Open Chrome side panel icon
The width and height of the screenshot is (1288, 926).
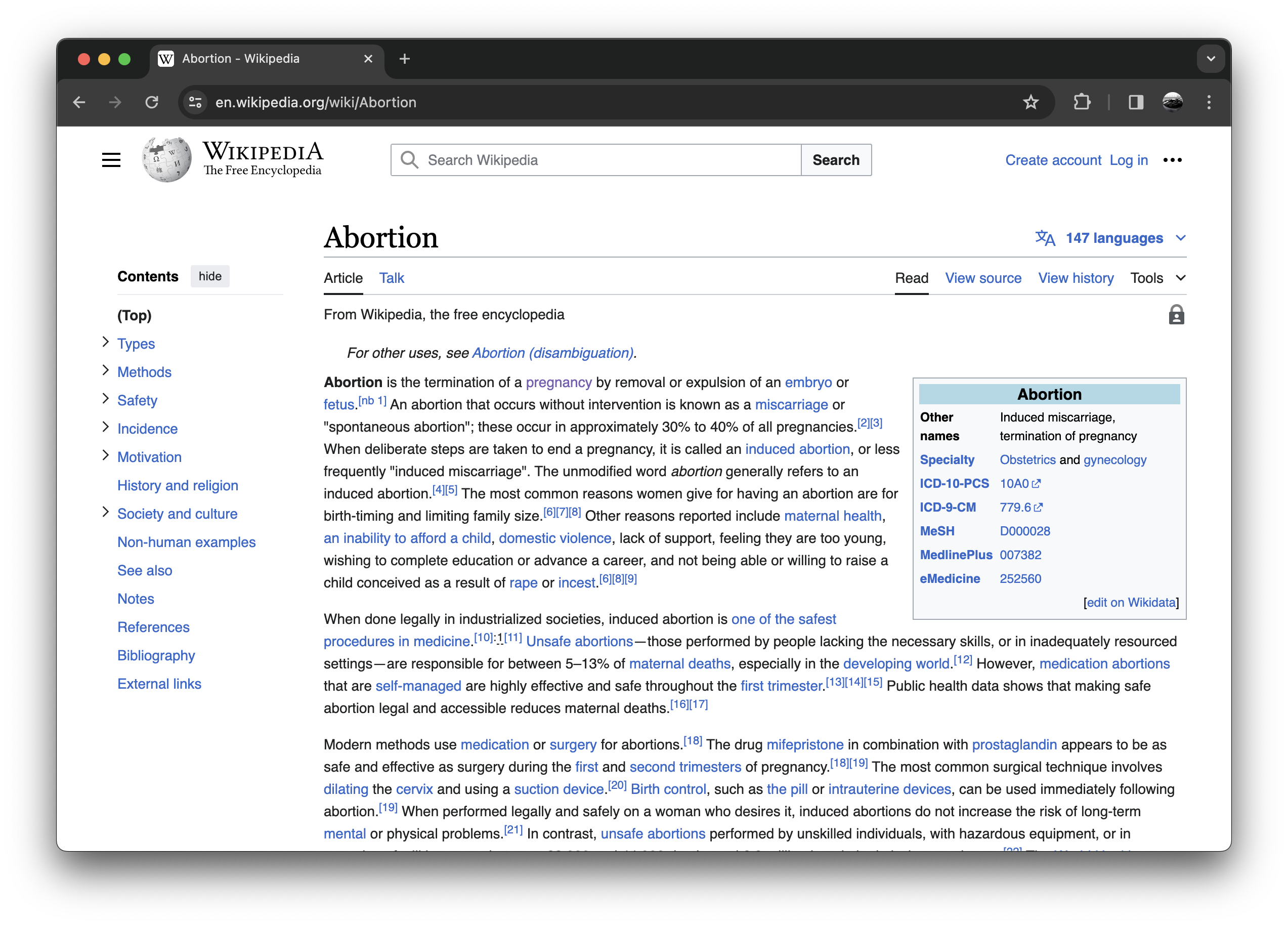1135,102
